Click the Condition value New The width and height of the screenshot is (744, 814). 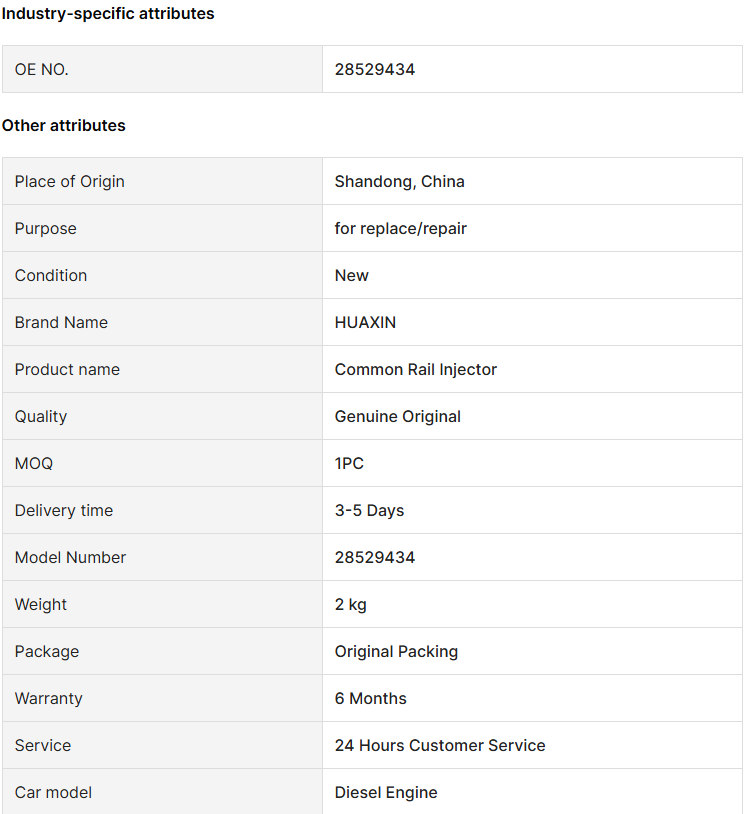point(351,276)
